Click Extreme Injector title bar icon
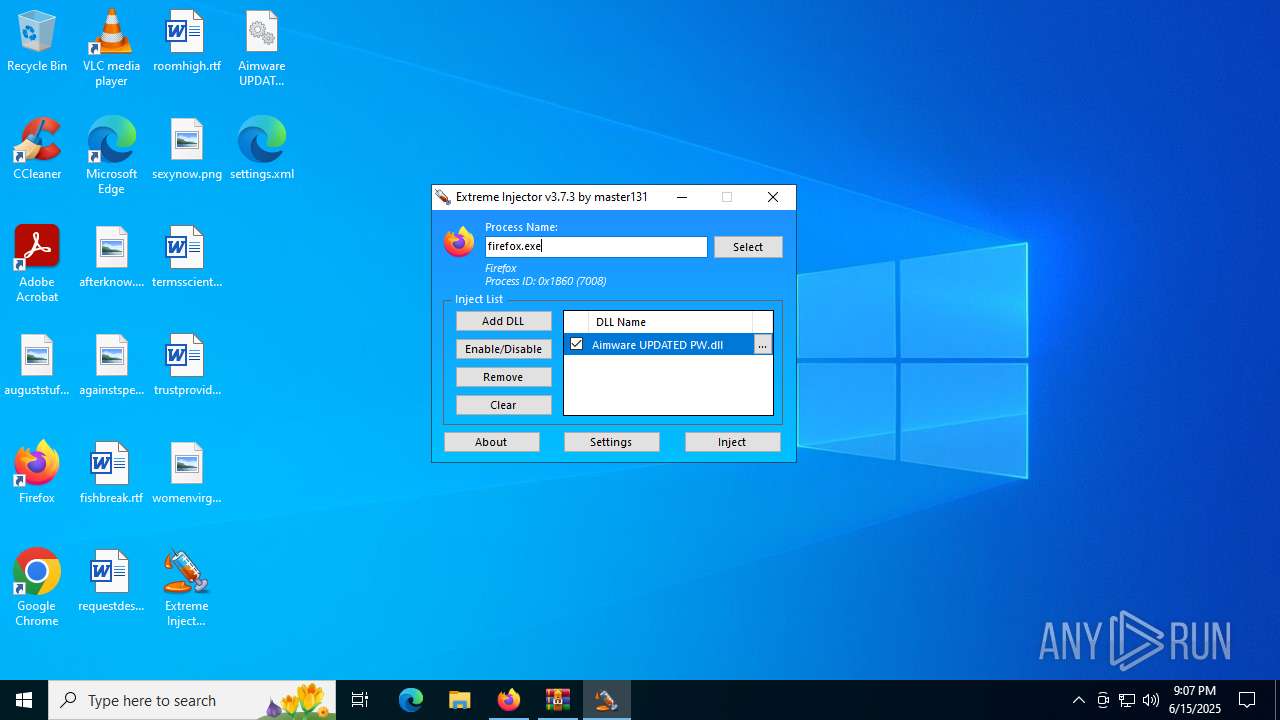The image size is (1280, 720). click(x=443, y=197)
